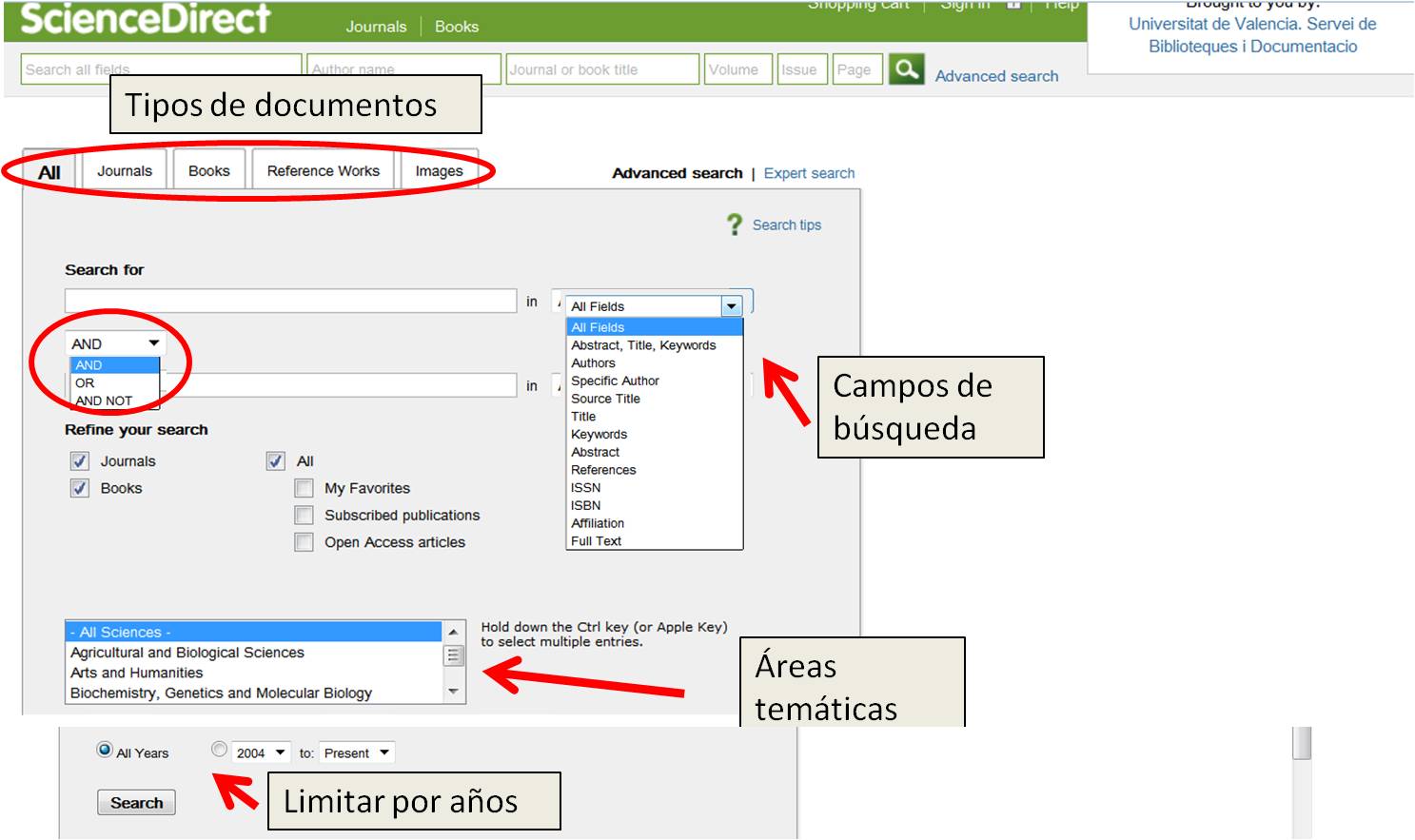Check the My Favorites checkbox
The height and width of the screenshot is (840, 1415).
pyautogui.click(x=305, y=488)
